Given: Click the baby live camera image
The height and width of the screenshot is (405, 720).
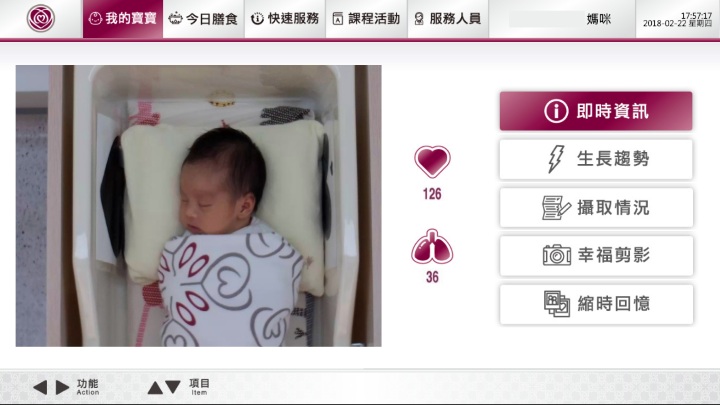Looking at the screenshot, I should point(198,206).
